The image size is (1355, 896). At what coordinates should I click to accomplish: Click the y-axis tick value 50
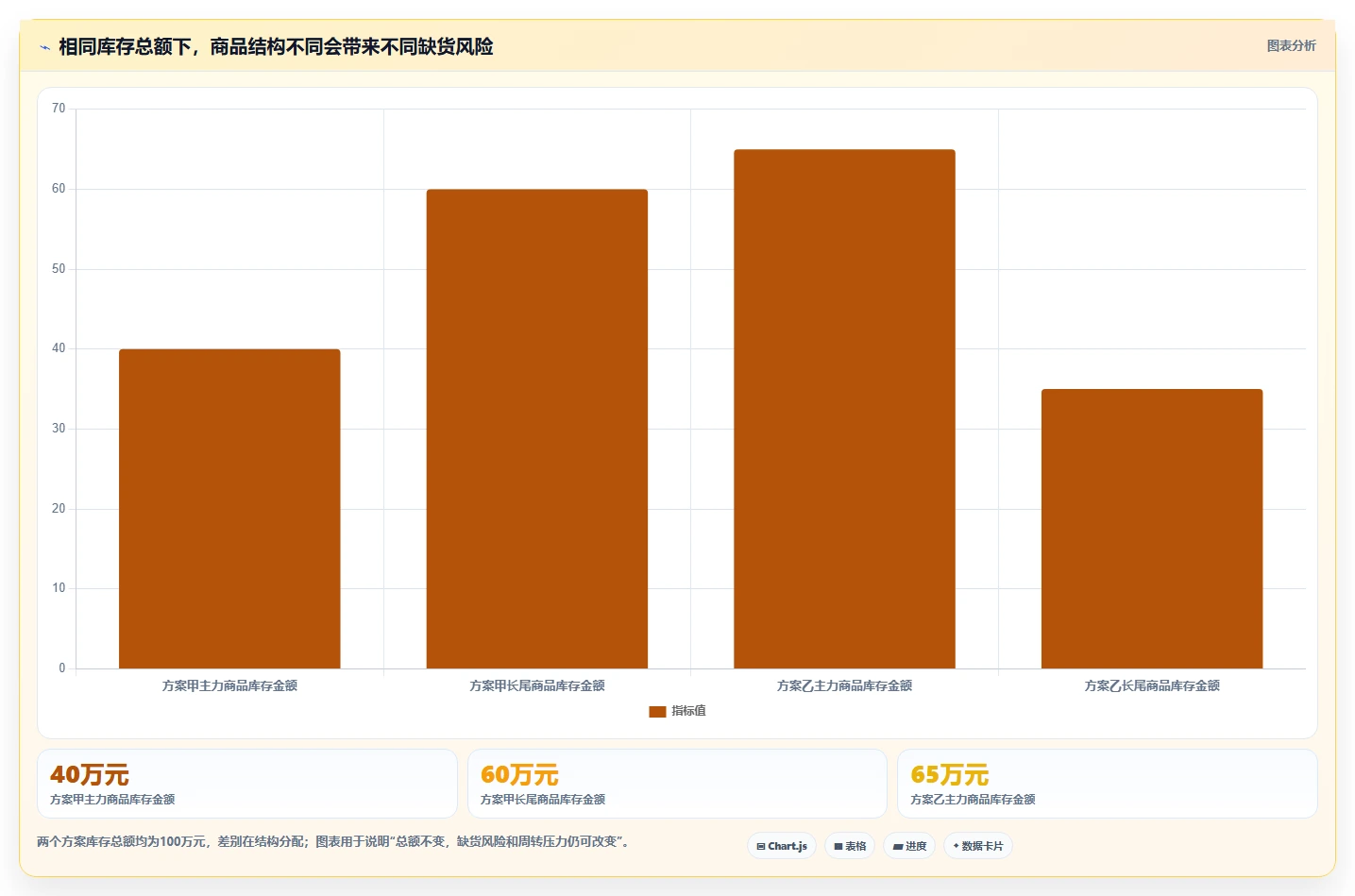click(59, 269)
